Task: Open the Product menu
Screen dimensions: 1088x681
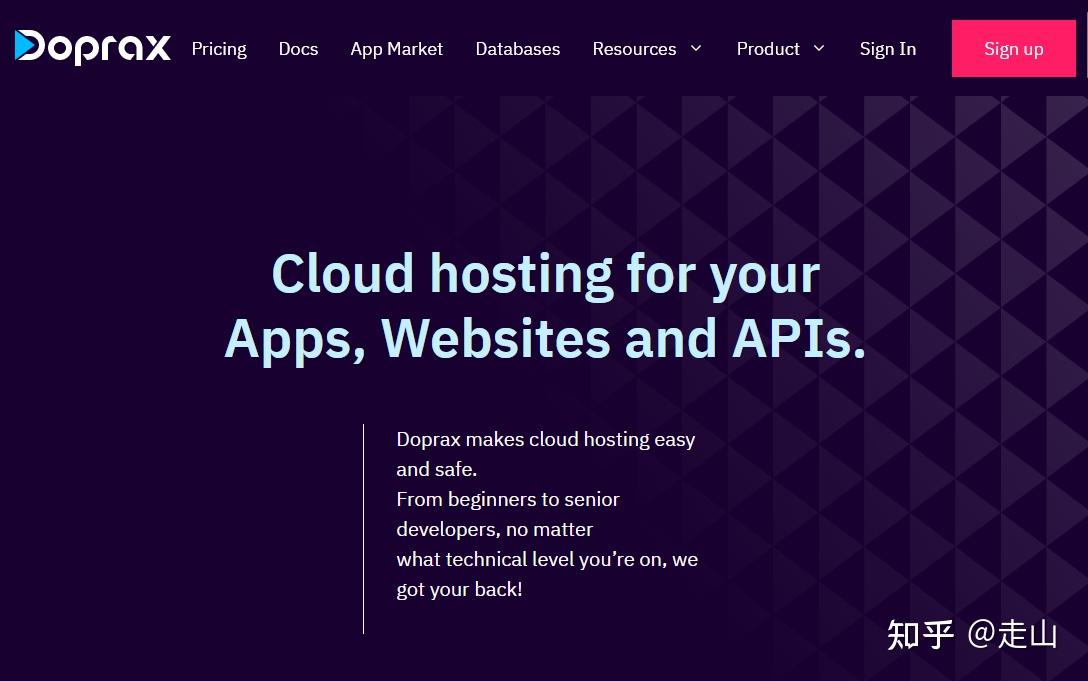Action: point(768,49)
